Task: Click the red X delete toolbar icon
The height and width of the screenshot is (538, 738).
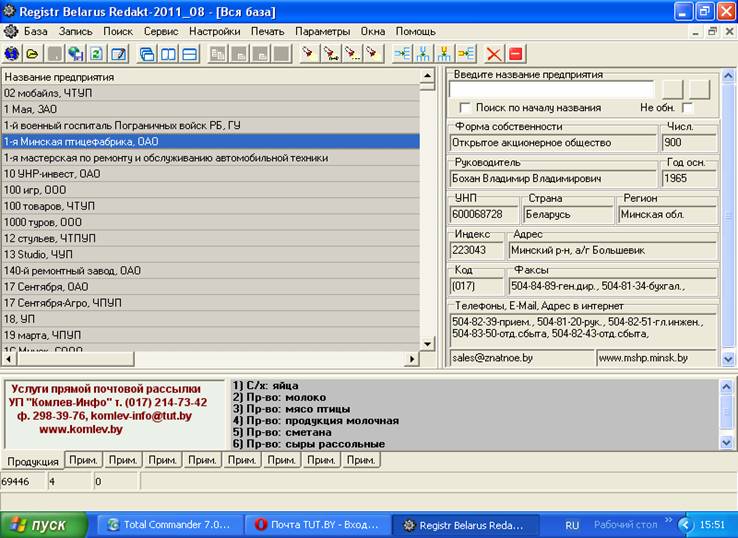Action: [x=494, y=53]
